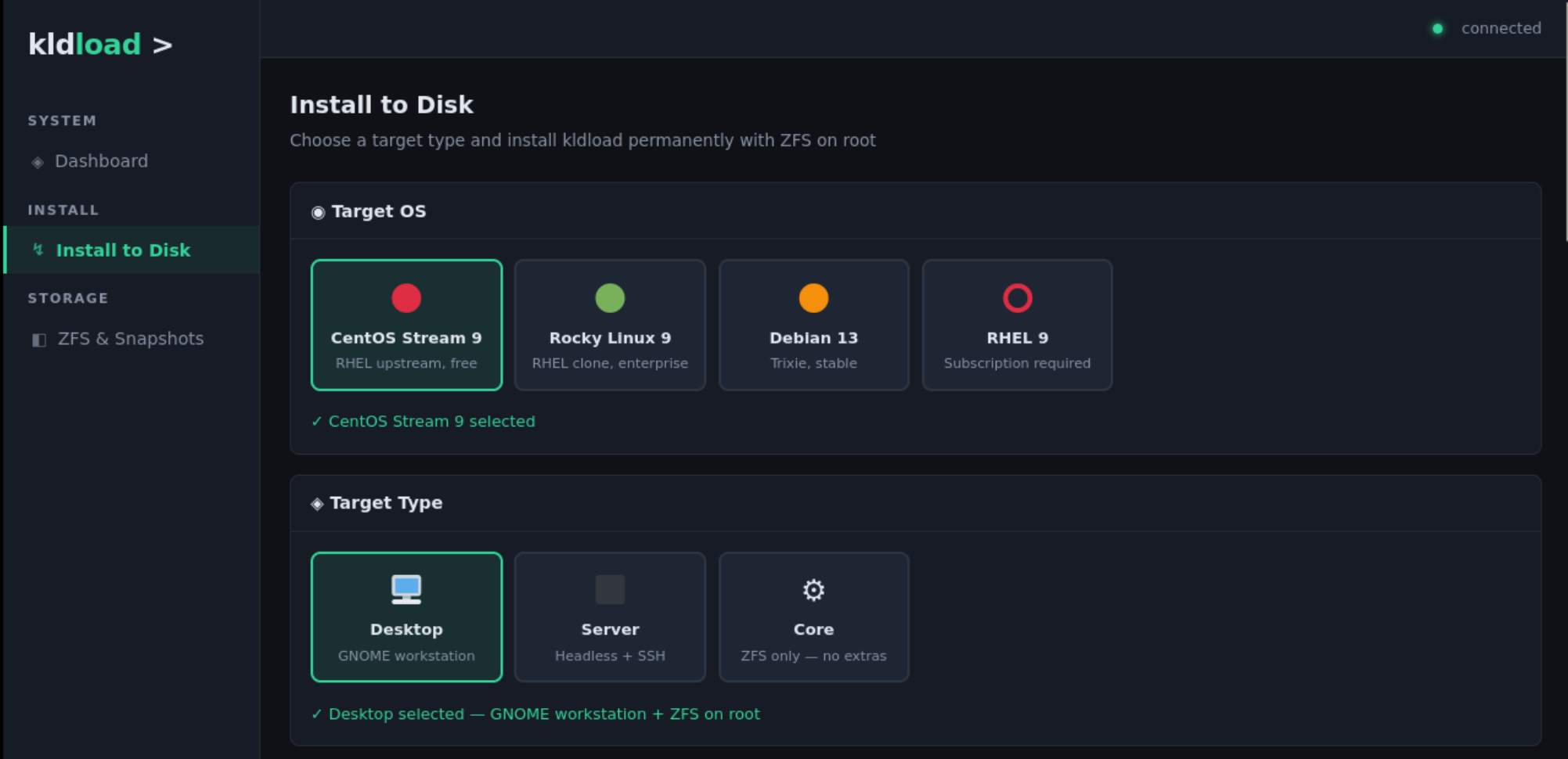The width and height of the screenshot is (1568, 759).
Task: Open ZFS & Snapshots from the sidebar
Action: (x=131, y=338)
